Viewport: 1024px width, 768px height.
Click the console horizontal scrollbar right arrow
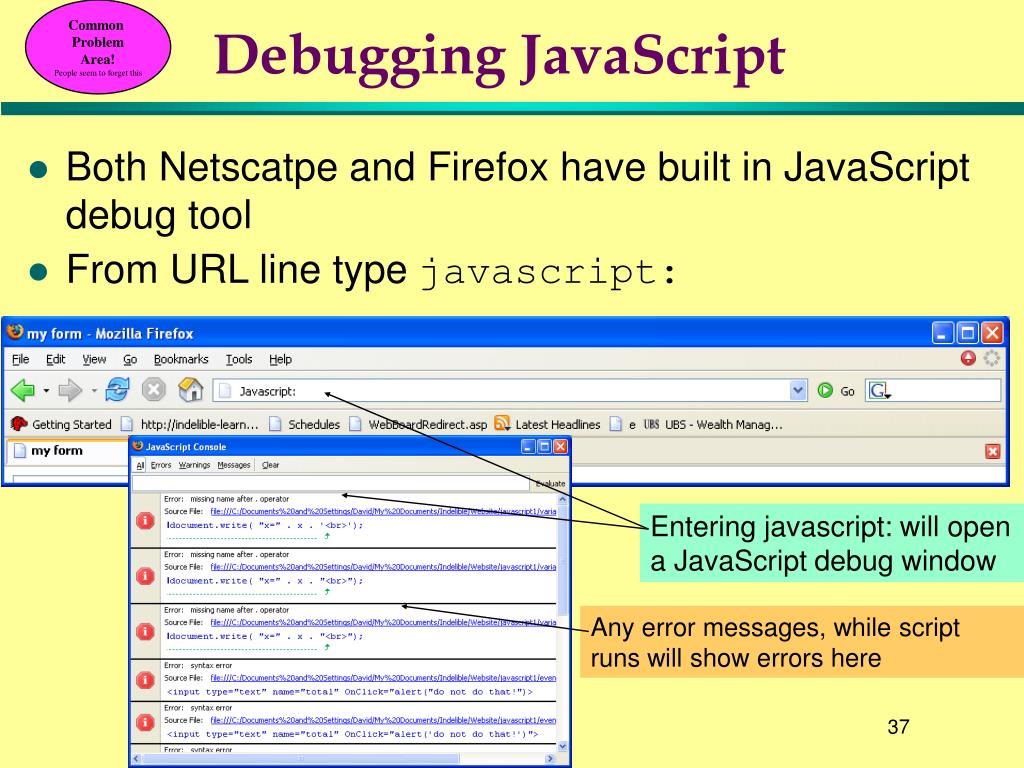(x=551, y=758)
